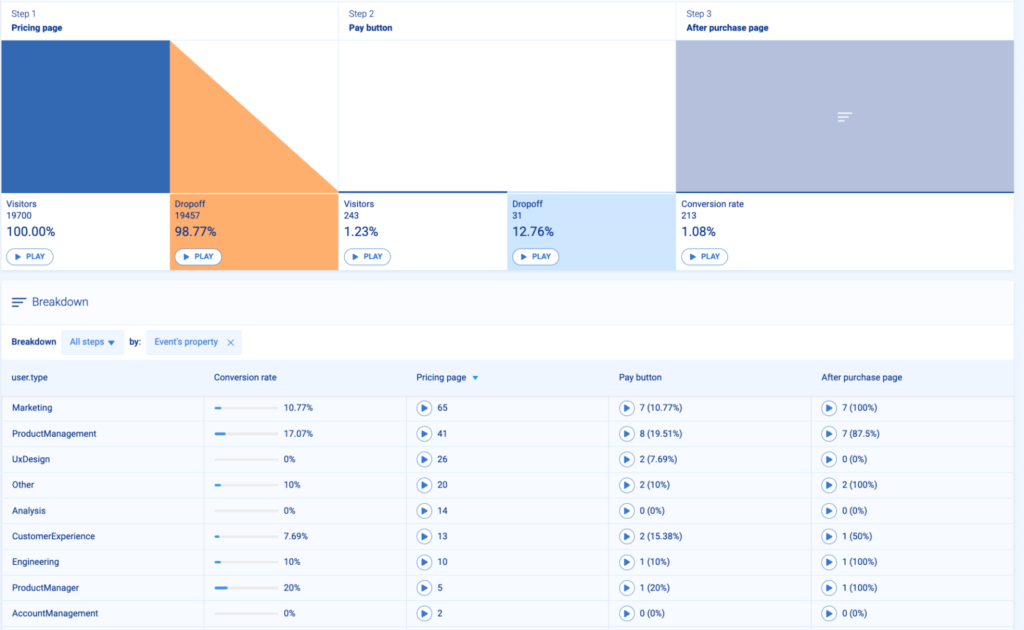Play Analysis After purchase 0 (0%) sessions
The image size is (1024, 630).
point(829,511)
